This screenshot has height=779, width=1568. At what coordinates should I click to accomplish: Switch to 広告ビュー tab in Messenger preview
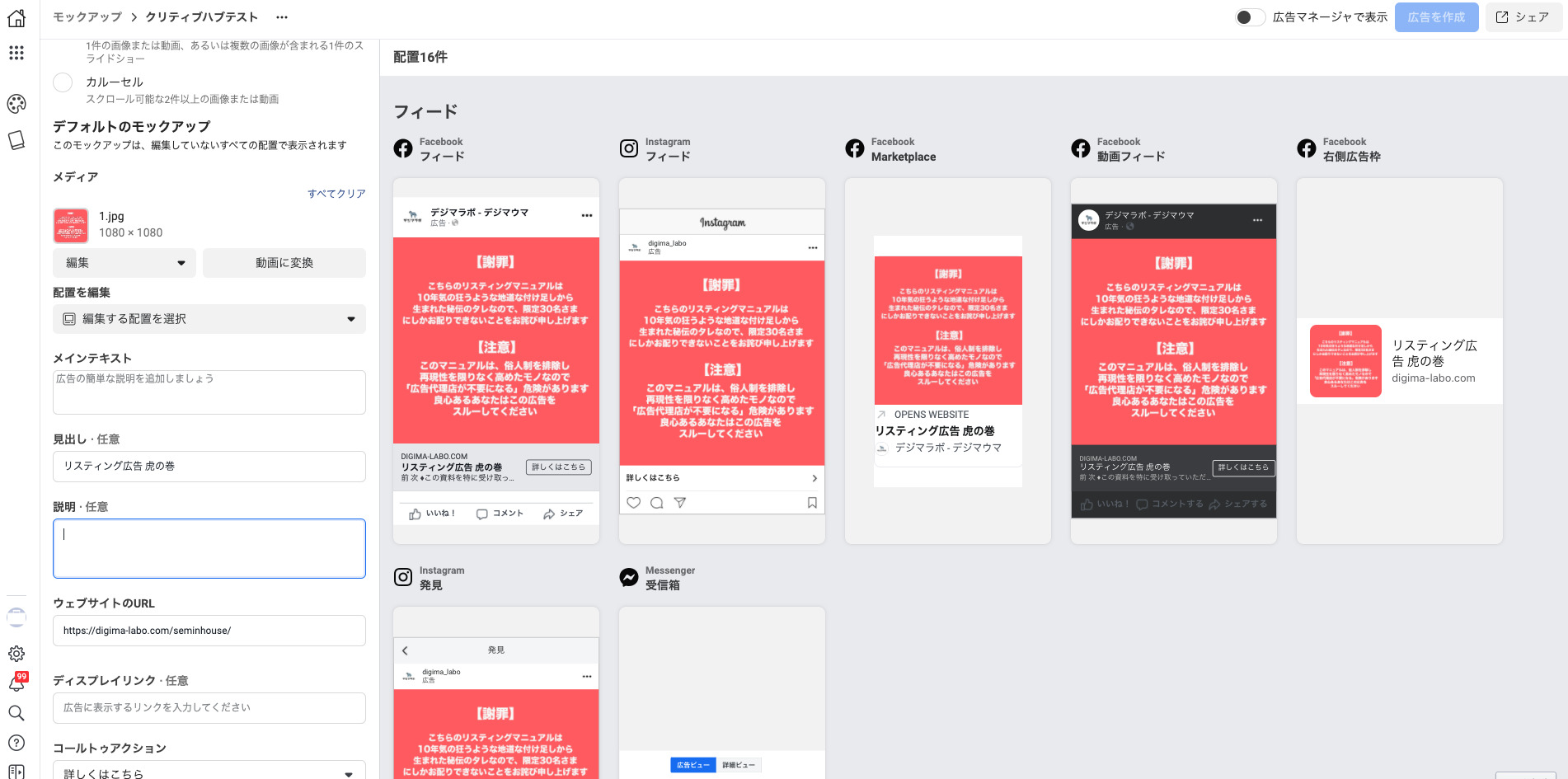click(x=693, y=765)
